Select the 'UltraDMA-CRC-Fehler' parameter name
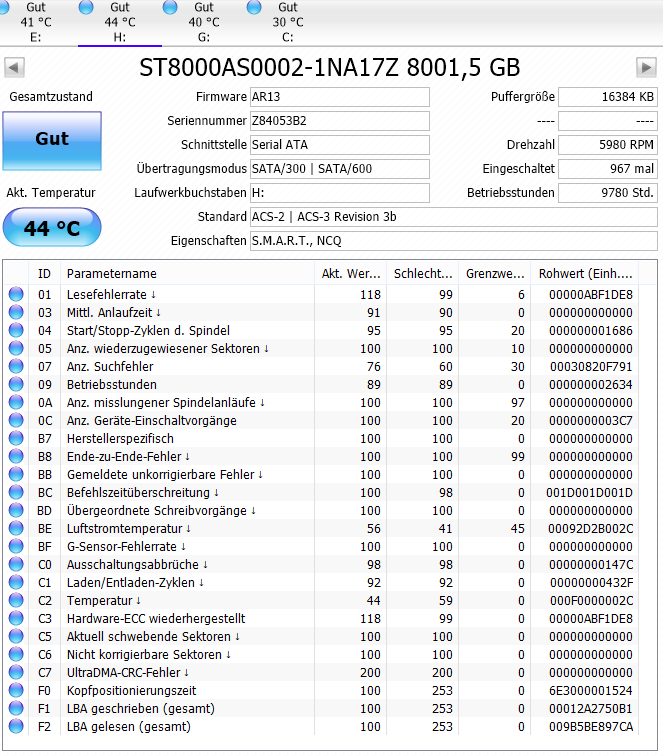Viewport: 671px width, 756px height. coord(123,673)
